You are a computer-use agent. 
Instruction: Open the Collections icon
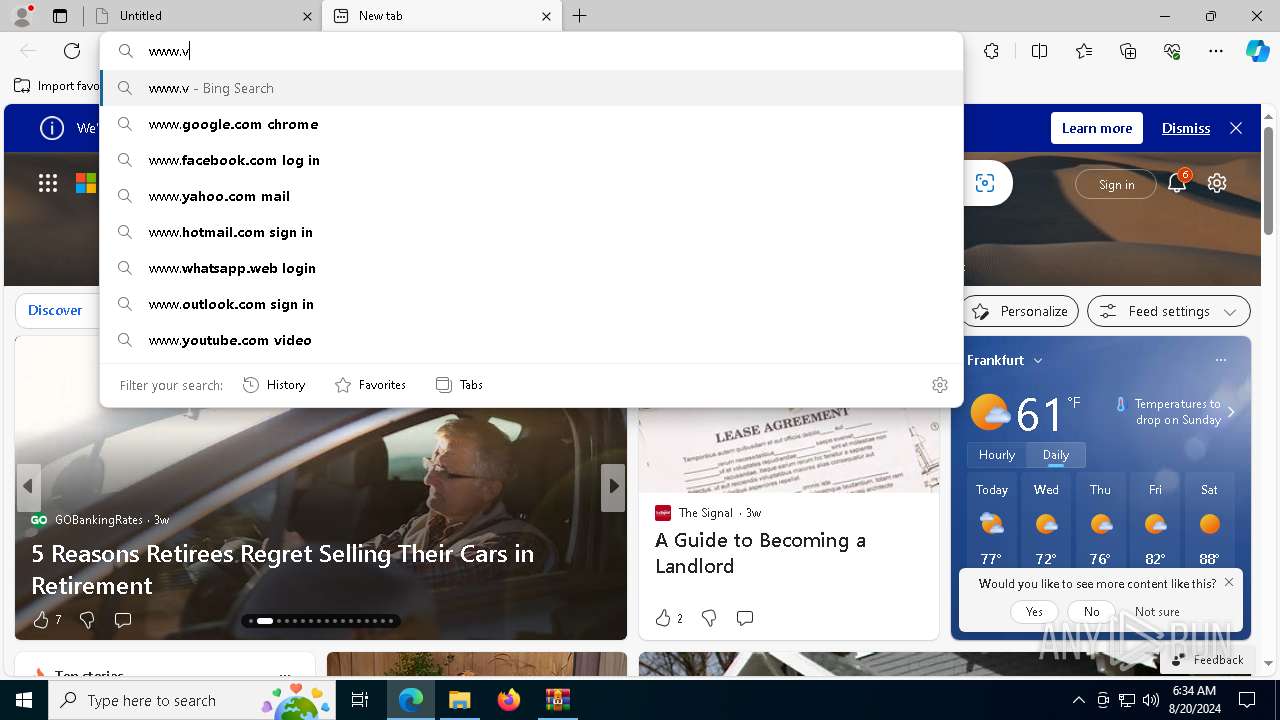tap(1128, 51)
